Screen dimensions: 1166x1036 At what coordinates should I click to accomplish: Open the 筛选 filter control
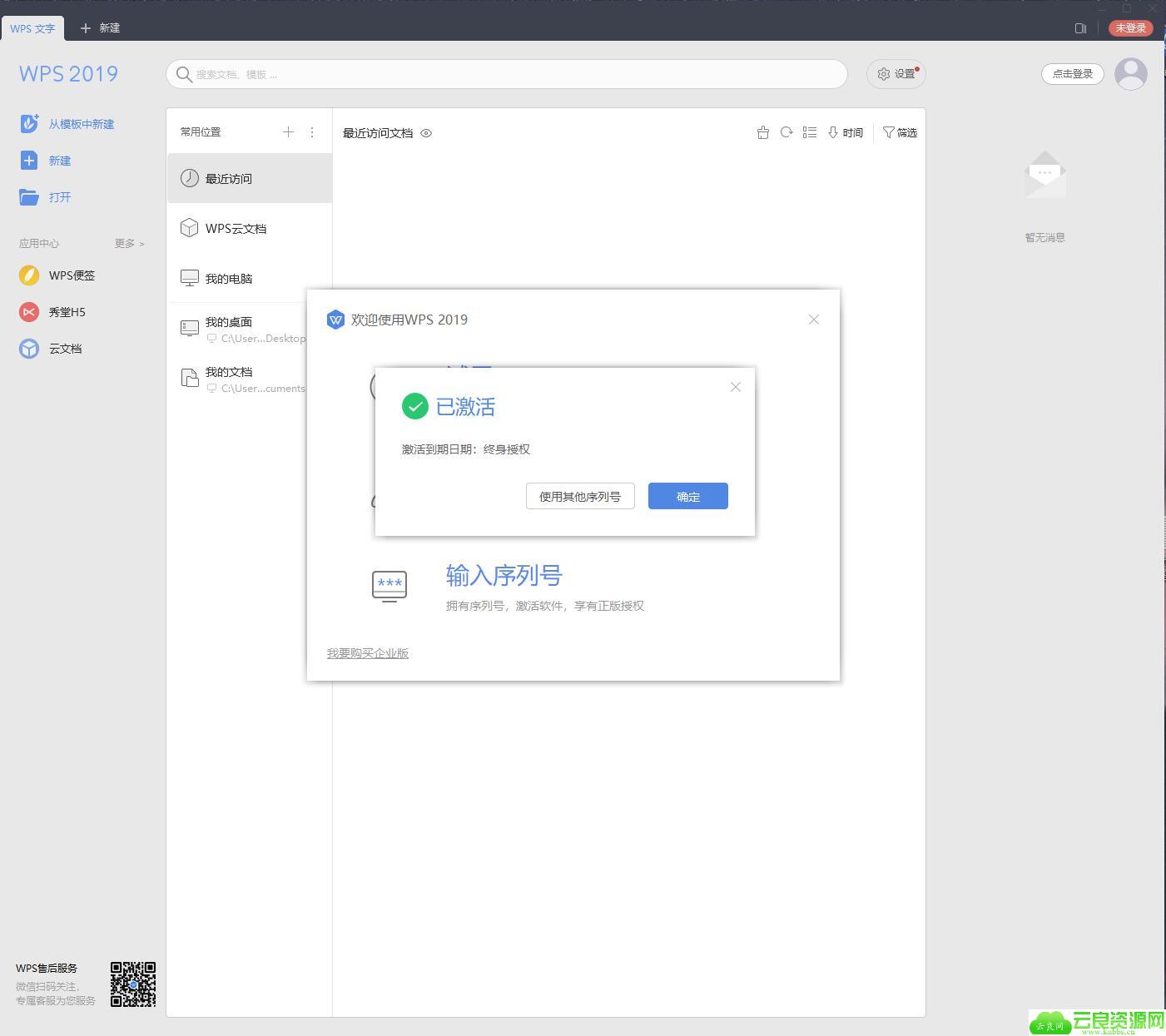coord(900,132)
